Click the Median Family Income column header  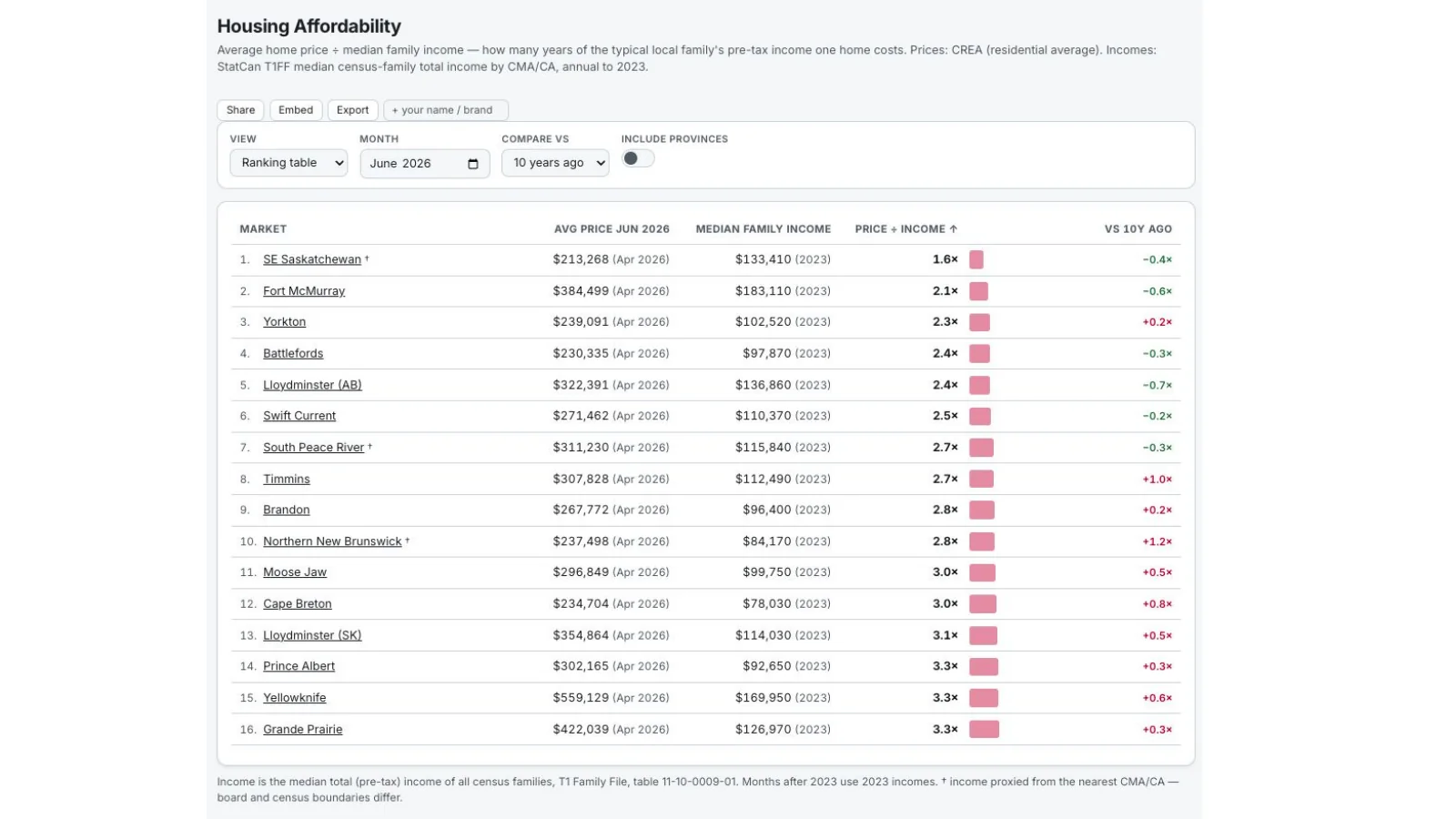pyautogui.click(x=763, y=229)
